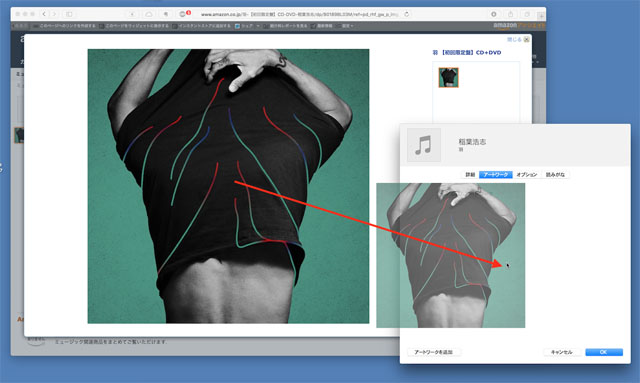640x383 pixels.
Task: Switch to the 読みがな tab
Action: coord(555,175)
